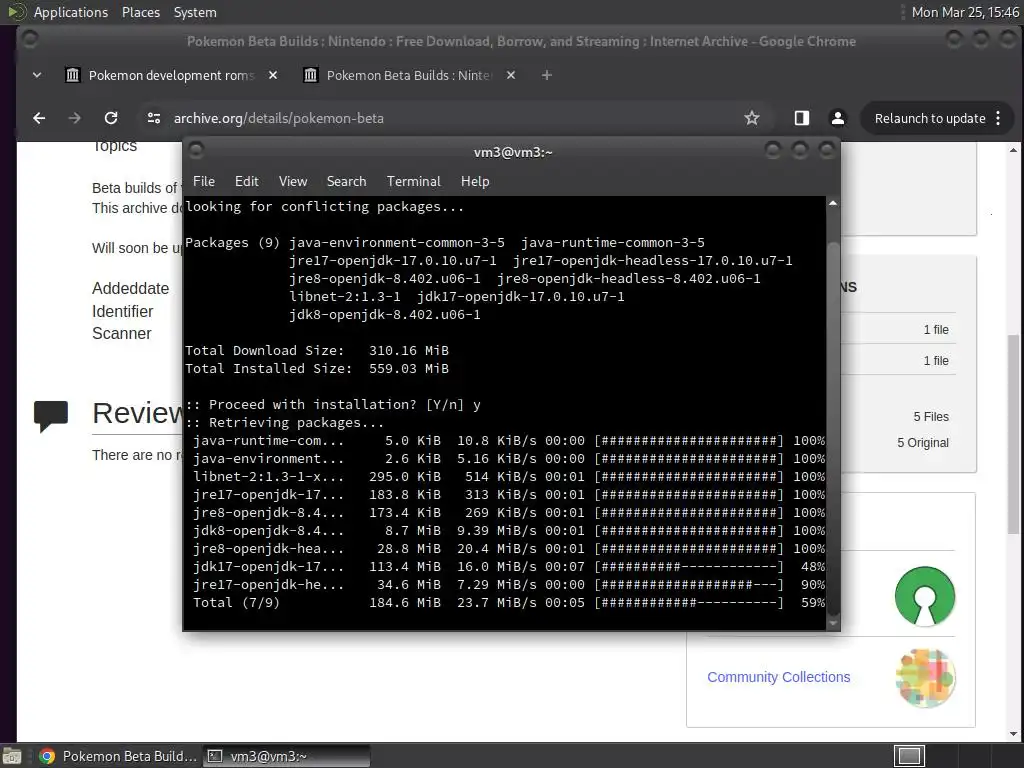The width and height of the screenshot is (1024, 768).
Task: Open terminal Search menu
Action: point(346,182)
